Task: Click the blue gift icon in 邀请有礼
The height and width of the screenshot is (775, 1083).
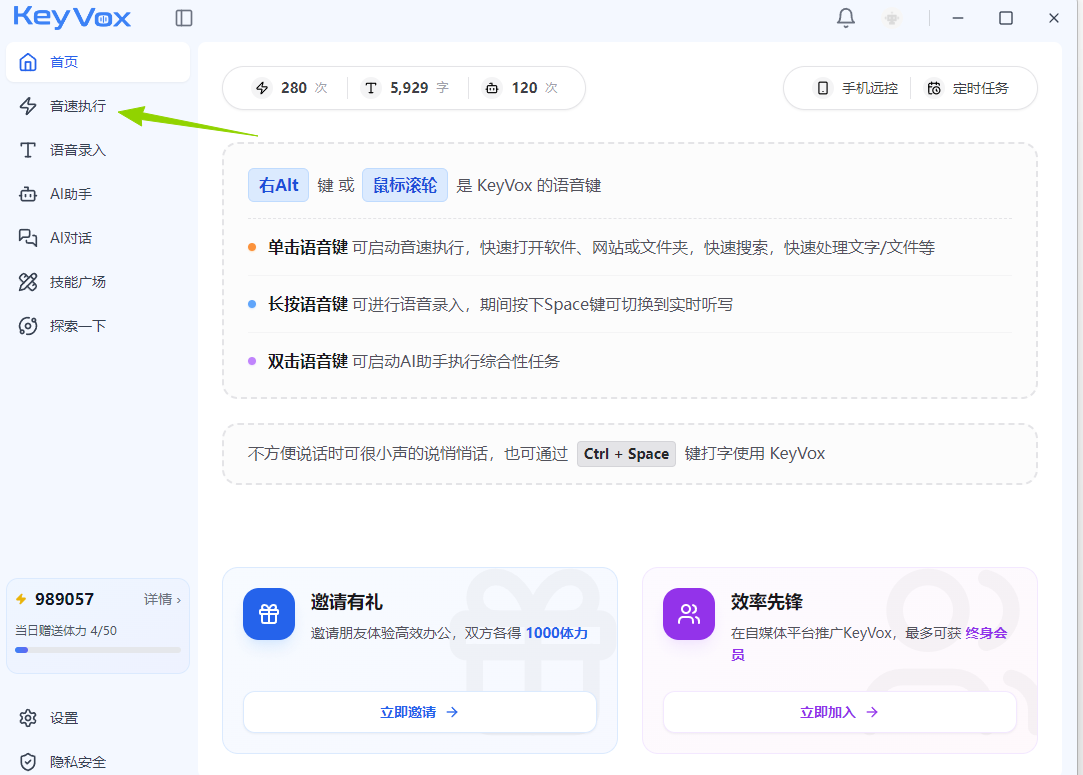Action: 269,614
